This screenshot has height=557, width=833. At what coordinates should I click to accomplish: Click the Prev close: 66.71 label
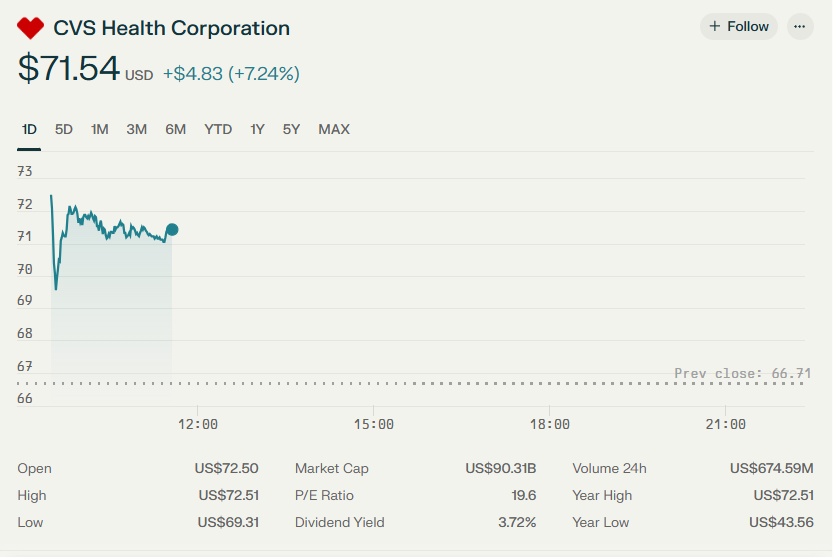click(743, 373)
